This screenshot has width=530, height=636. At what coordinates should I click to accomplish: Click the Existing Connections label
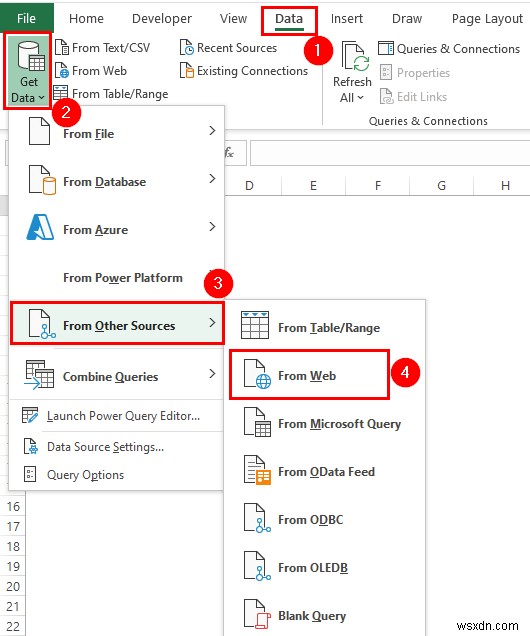click(x=252, y=71)
